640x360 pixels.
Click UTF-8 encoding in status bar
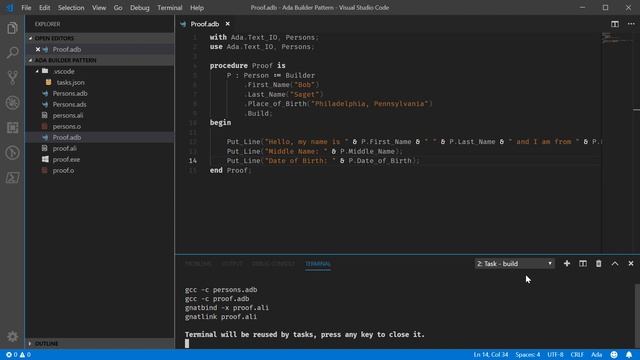[555, 355]
